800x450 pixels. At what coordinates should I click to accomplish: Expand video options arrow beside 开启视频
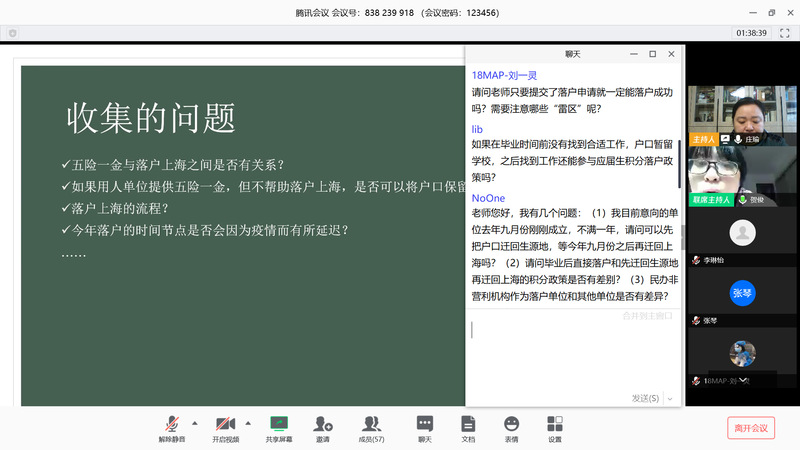[x=248, y=423]
